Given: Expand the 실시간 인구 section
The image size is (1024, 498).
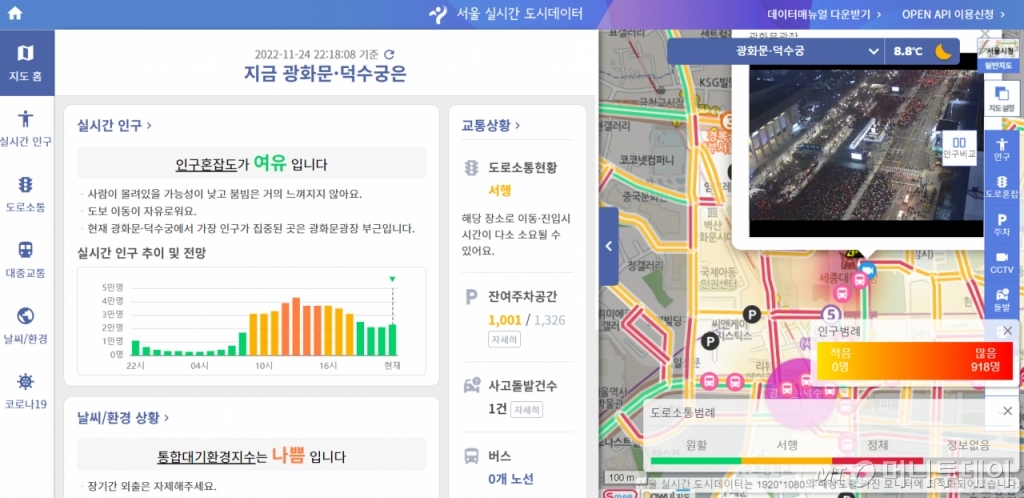Looking at the screenshot, I should click(x=115, y=125).
